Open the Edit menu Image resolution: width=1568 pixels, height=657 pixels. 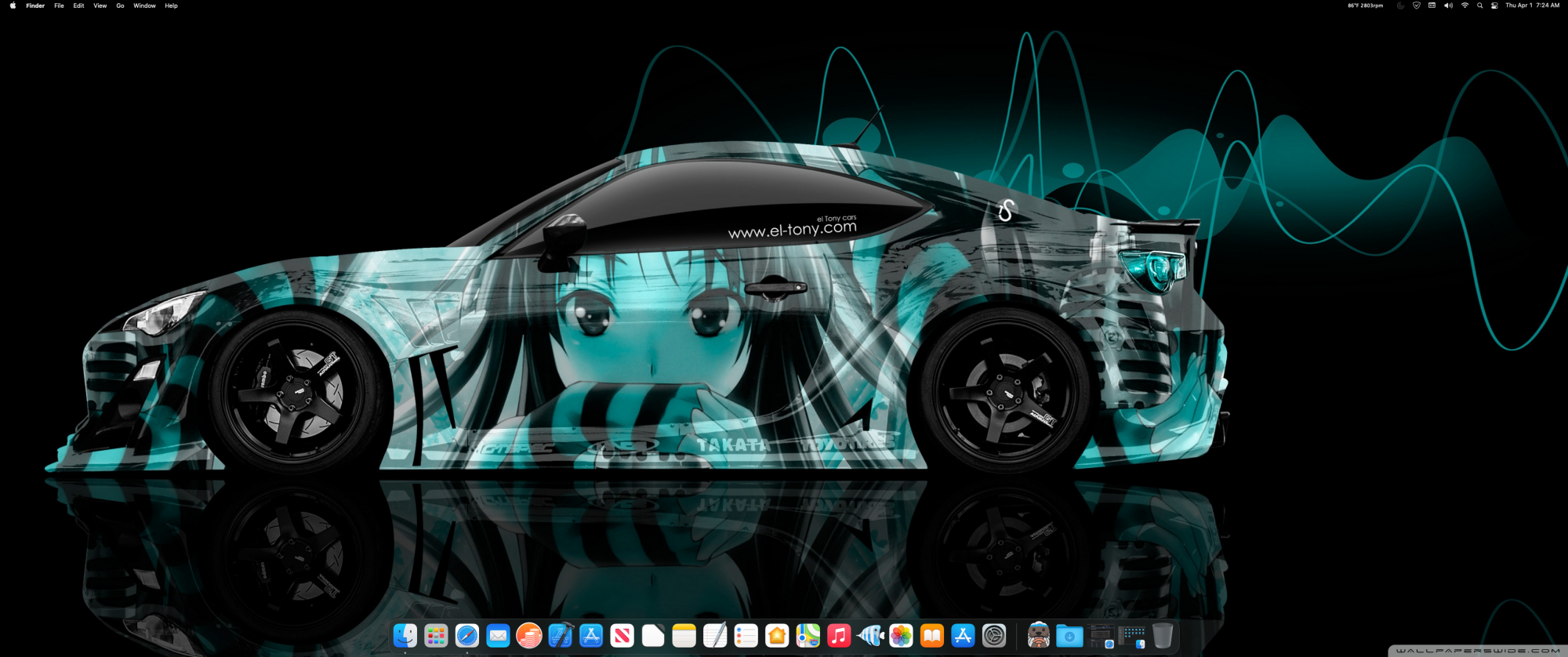pyautogui.click(x=78, y=5)
